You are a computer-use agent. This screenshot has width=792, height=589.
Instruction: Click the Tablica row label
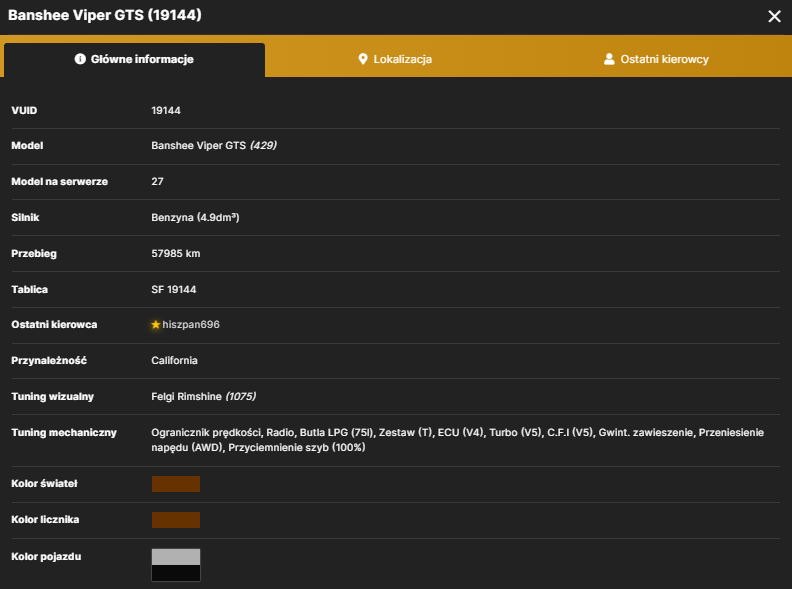coord(29,289)
